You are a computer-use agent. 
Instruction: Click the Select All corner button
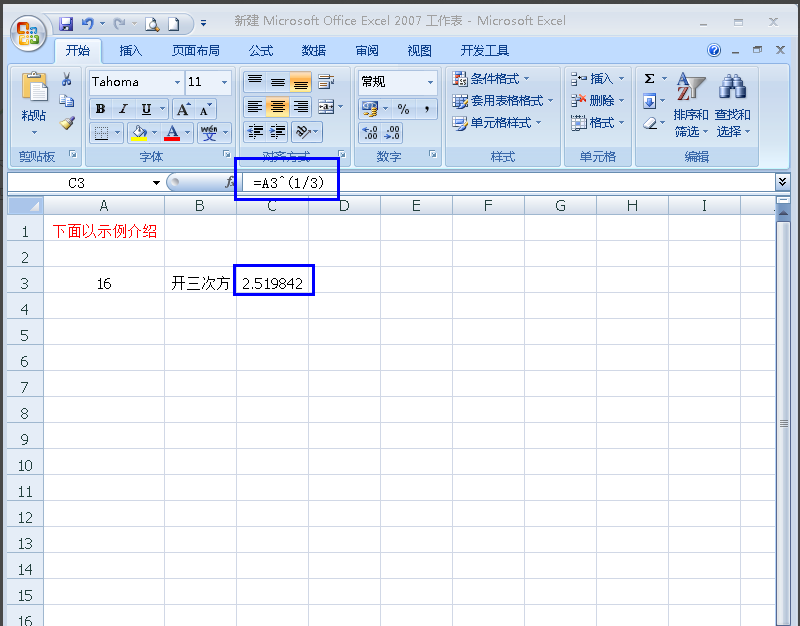(25, 206)
